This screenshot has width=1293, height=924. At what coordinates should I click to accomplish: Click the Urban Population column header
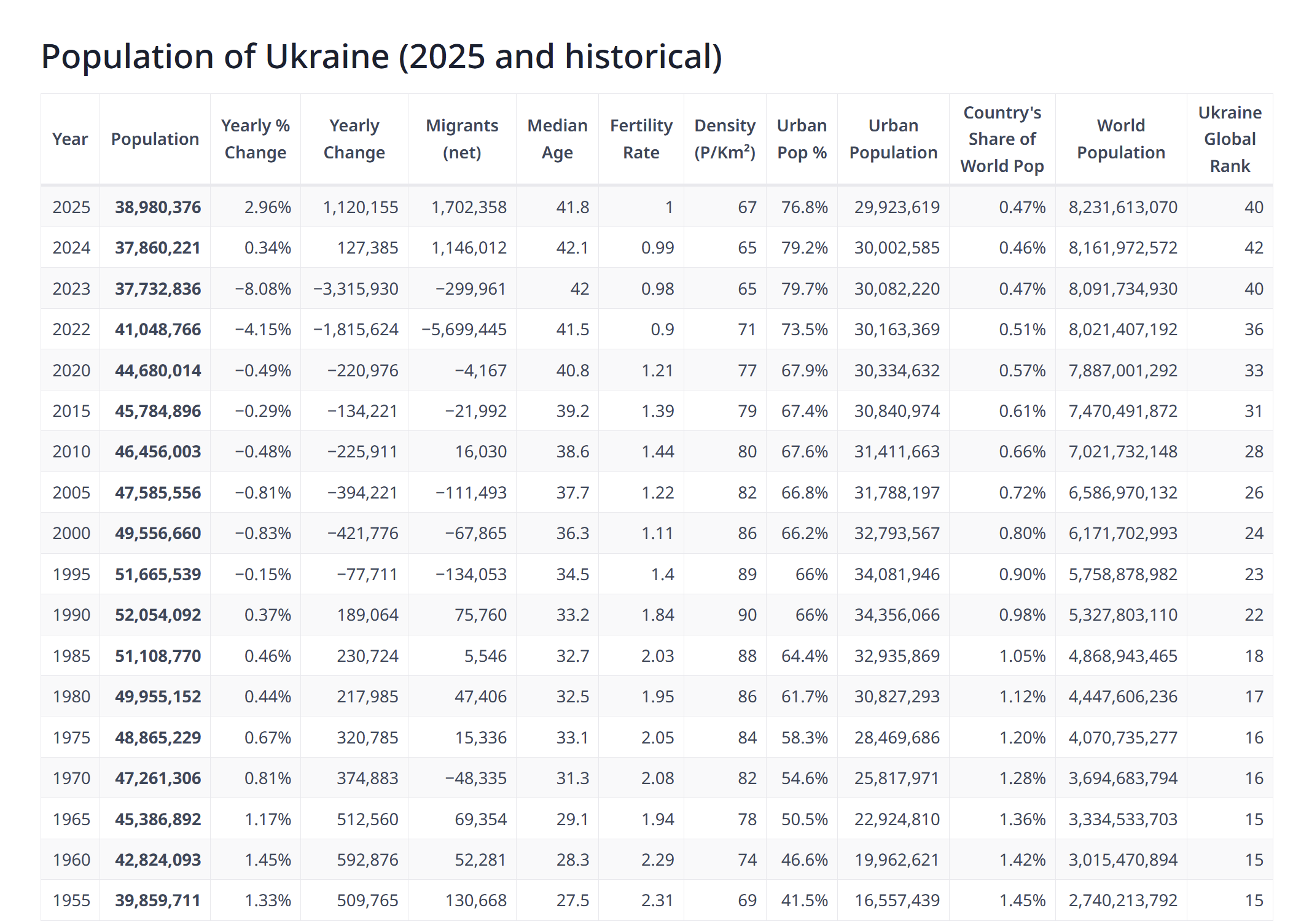click(x=893, y=139)
